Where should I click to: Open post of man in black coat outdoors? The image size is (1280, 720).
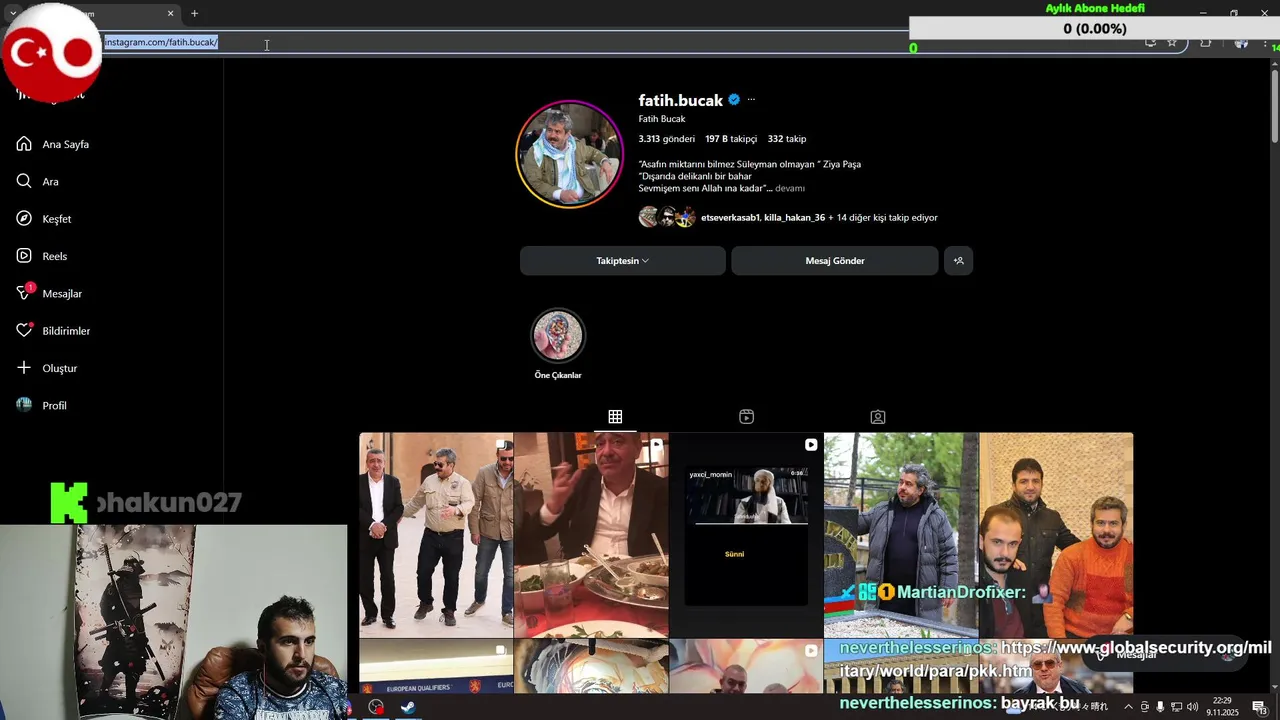click(x=901, y=535)
